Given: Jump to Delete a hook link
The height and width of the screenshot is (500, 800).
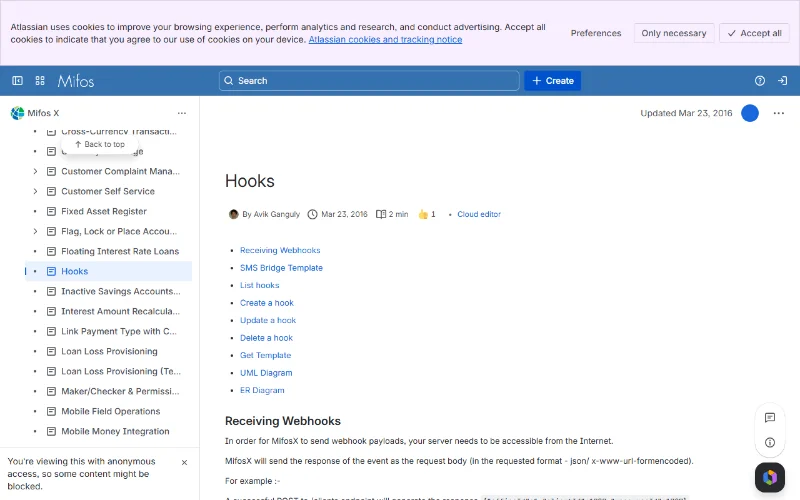Looking at the screenshot, I should [266, 338].
